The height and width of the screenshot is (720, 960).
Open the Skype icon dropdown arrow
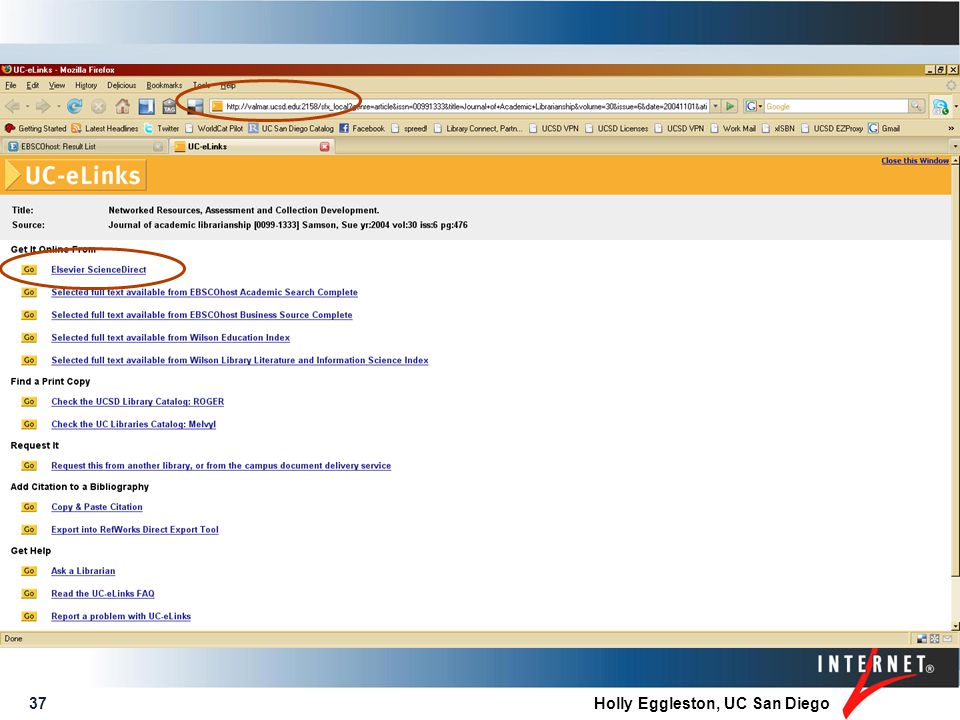coord(955,107)
